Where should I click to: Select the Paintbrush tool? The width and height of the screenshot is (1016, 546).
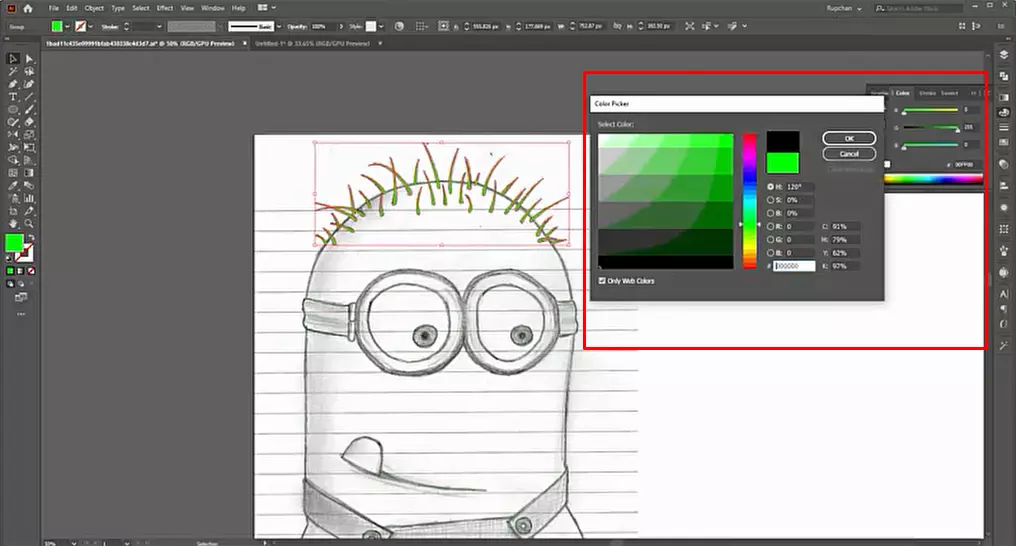pyautogui.click(x=29, y=109)
